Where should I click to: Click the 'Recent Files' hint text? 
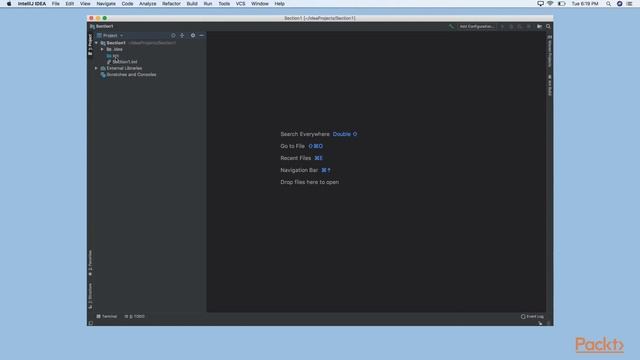click(296, 158)
